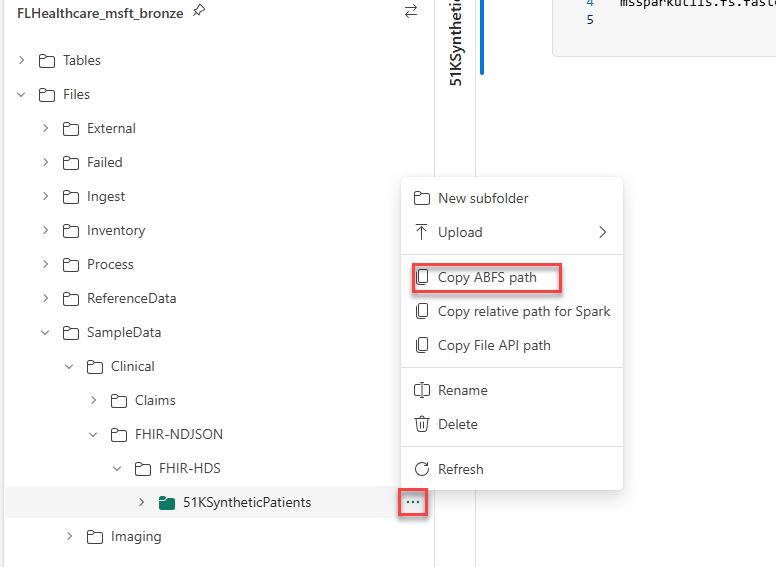Expand the Inventory folder chevron
The height and width of the screenshot is (567, 776).
pos(46,230)
